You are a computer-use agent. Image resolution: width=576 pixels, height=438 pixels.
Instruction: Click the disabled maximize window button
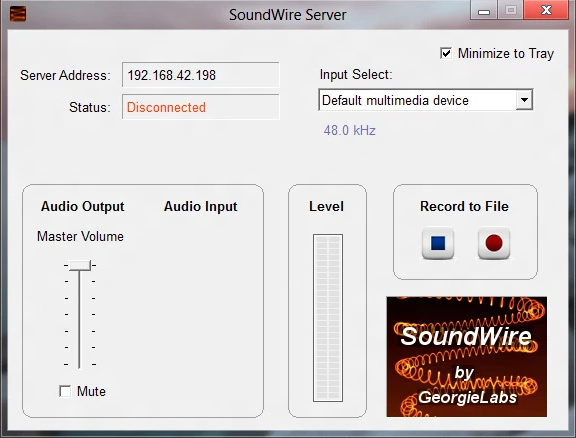click(x=511, y=10)
